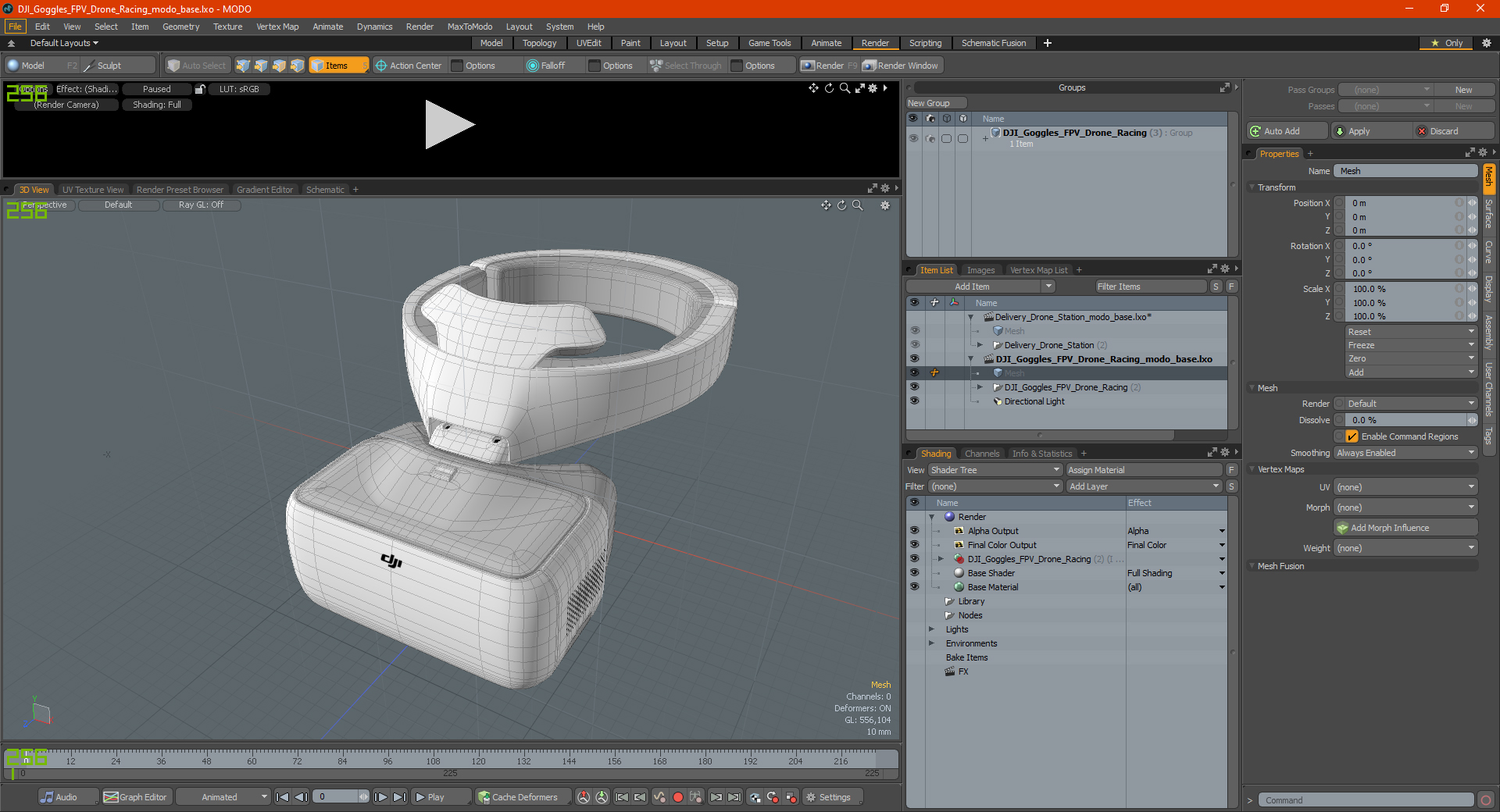Open the Geometry menu
The image size is (1500, 812).
[180, 27]
